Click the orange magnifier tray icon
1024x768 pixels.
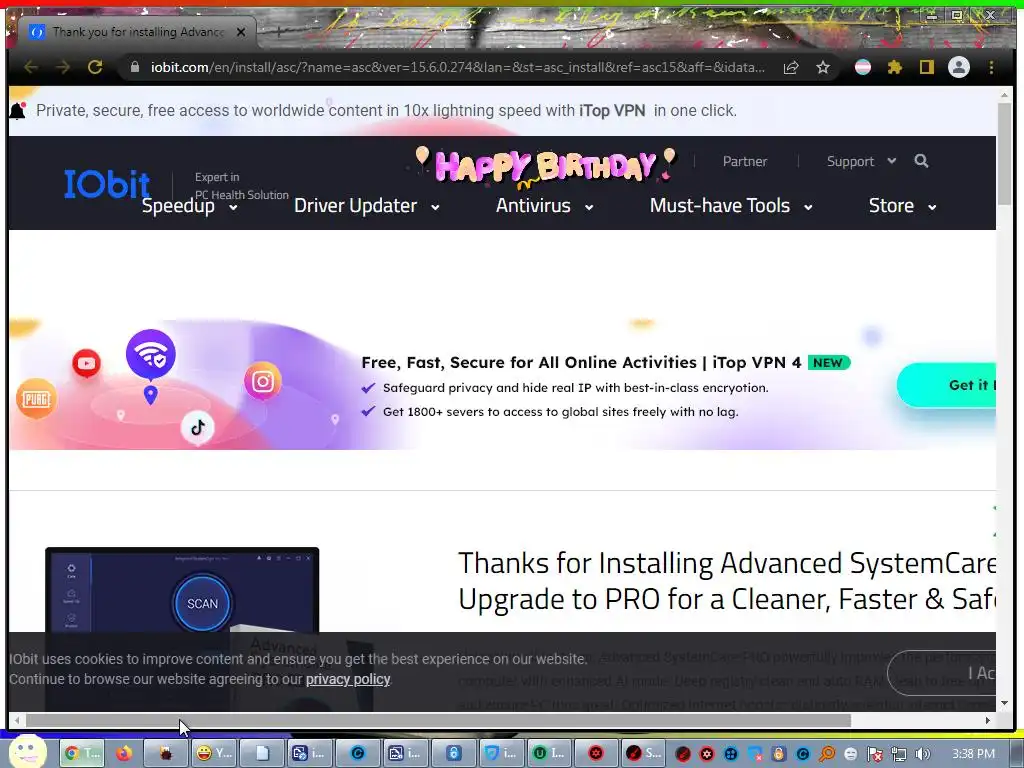point(827,754)
